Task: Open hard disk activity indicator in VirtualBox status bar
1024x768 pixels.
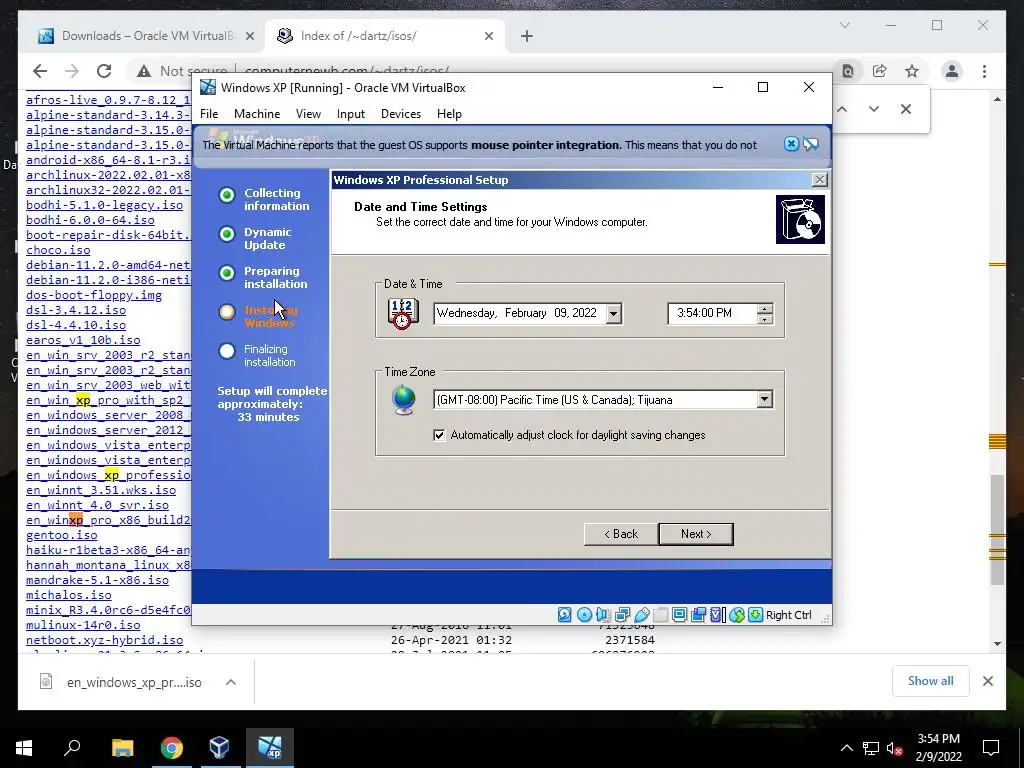Action: [565, 615]
